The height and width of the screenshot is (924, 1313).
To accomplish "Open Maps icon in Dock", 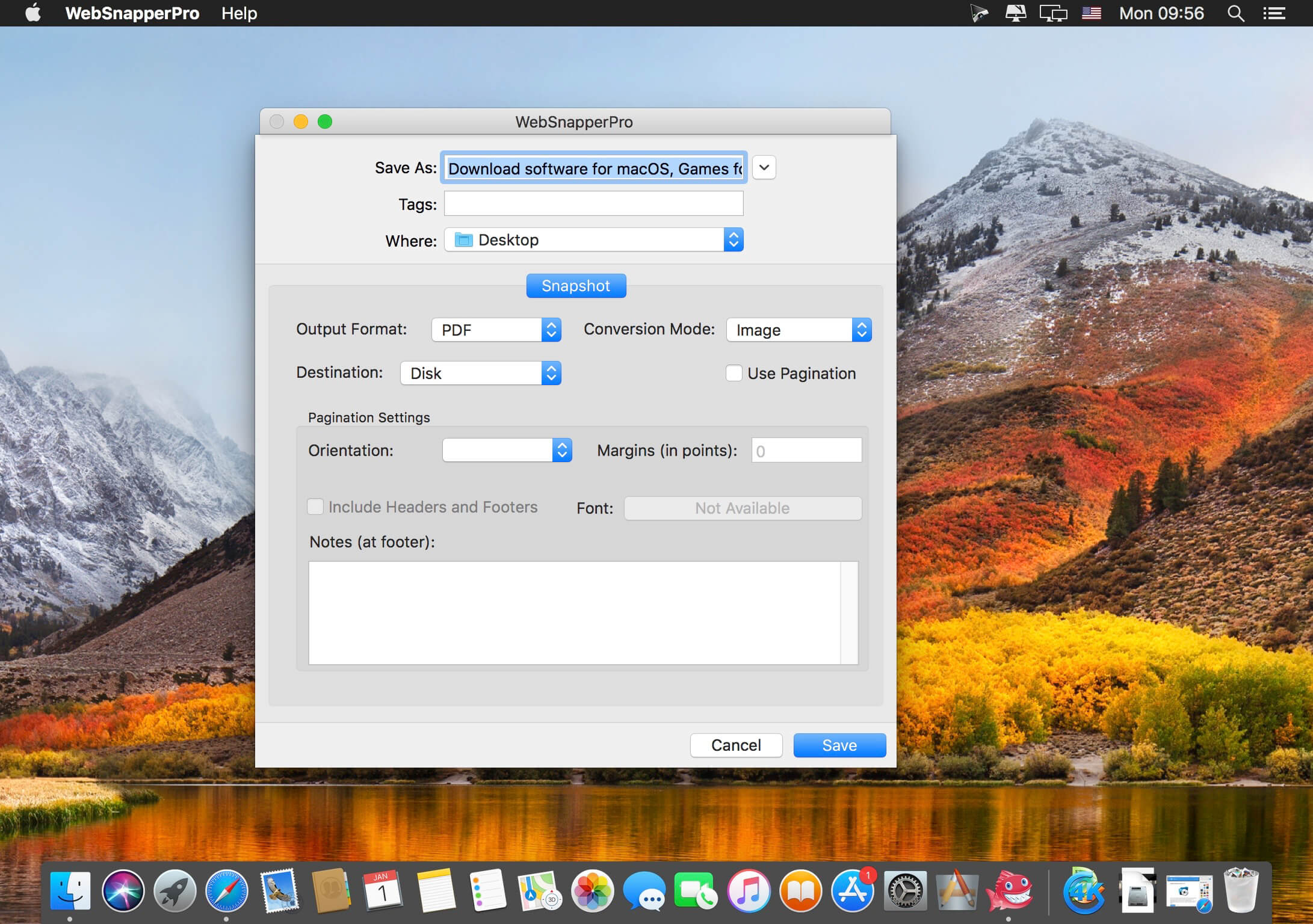I will pos(539,891).
